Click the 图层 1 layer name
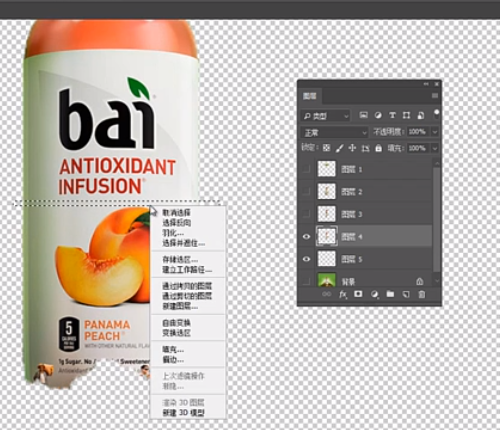The height and width of the screenshot is (430, 500). point(352,169)
